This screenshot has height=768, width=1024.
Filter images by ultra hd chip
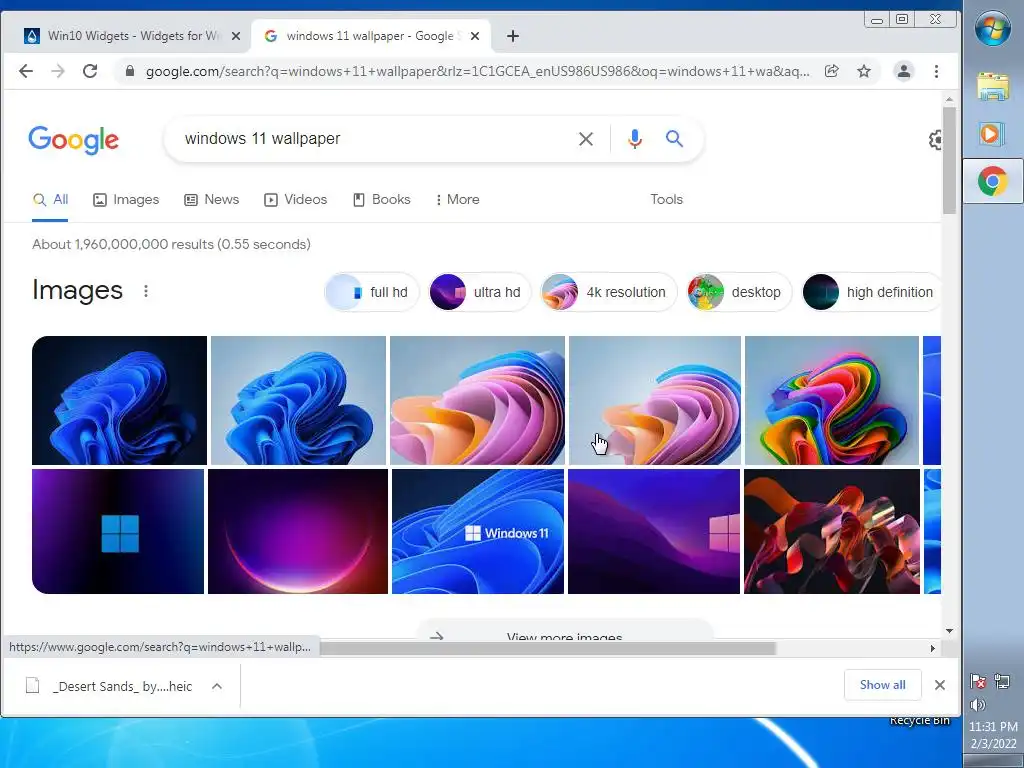[x=480, y=292]
